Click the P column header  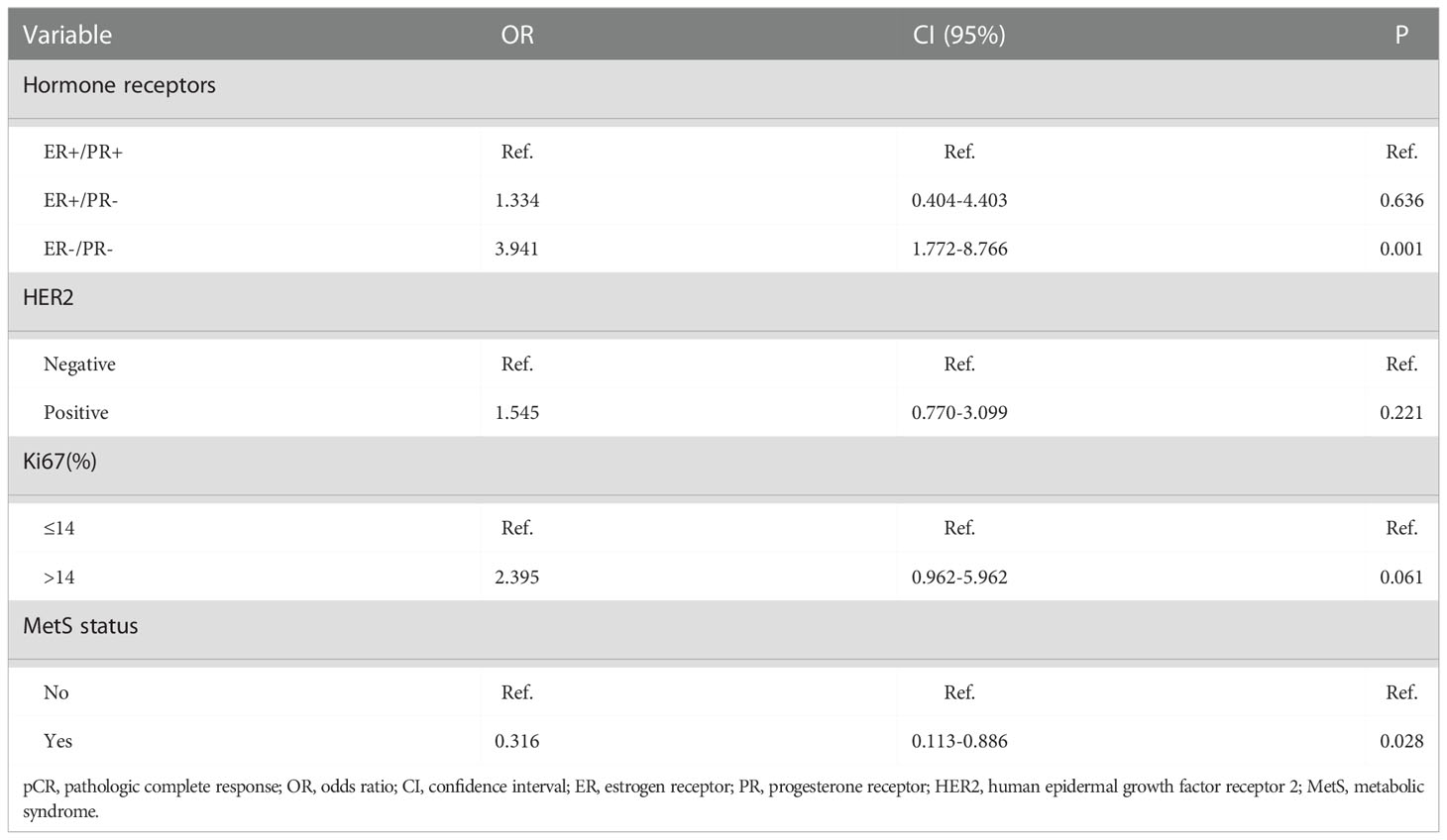1401,35
